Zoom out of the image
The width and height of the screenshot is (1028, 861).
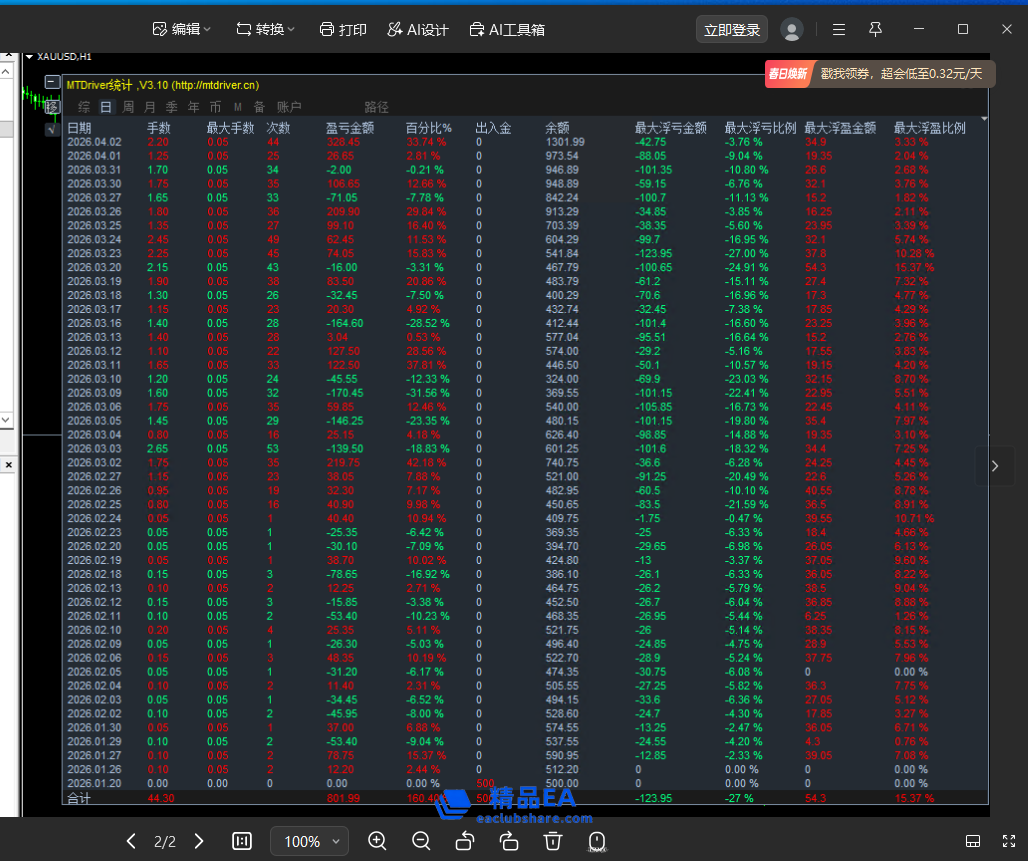[x=421, y=841]
